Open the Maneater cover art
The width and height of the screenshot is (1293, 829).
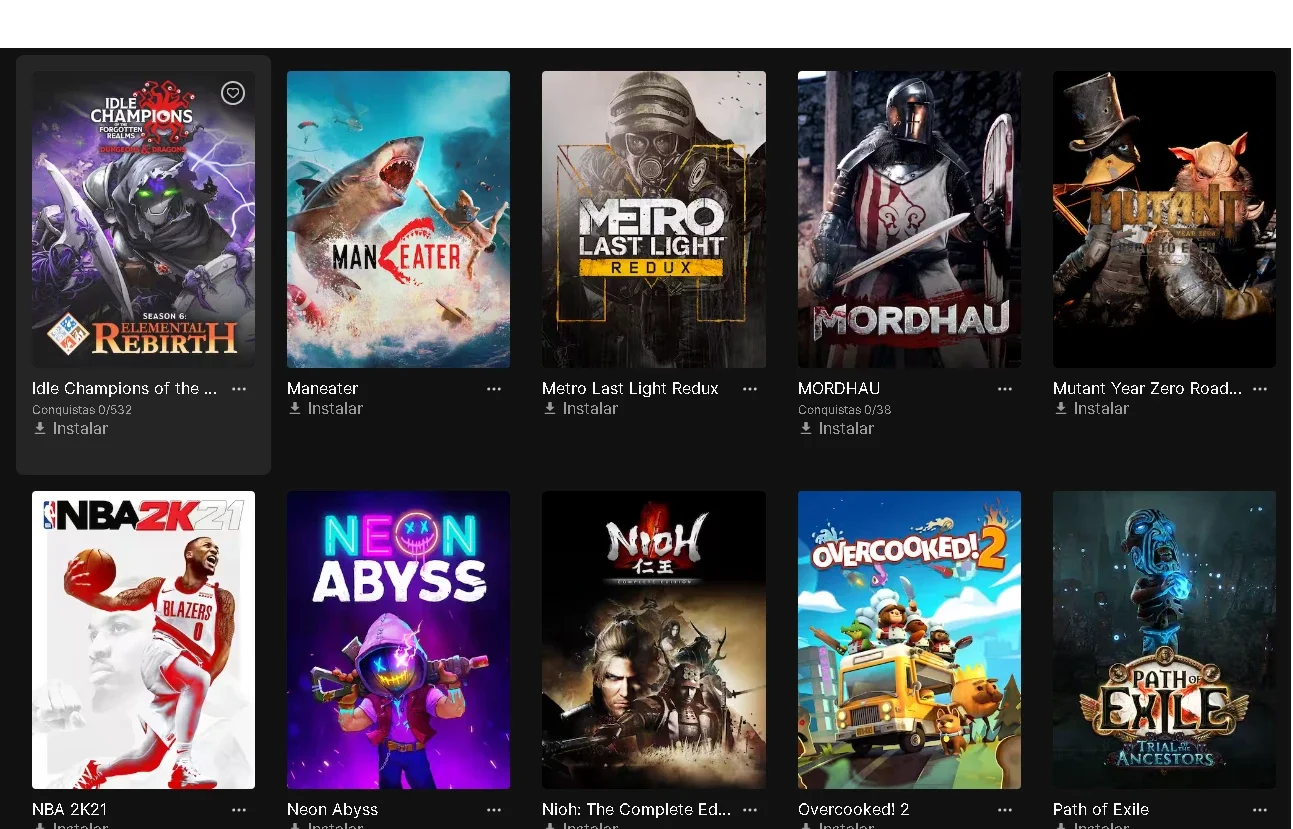point(398,219)
